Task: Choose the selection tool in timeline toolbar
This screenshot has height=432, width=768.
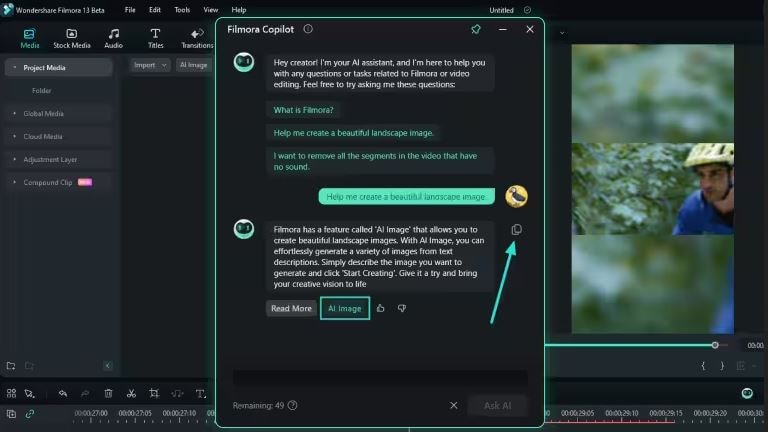Action: click(29, 393)
